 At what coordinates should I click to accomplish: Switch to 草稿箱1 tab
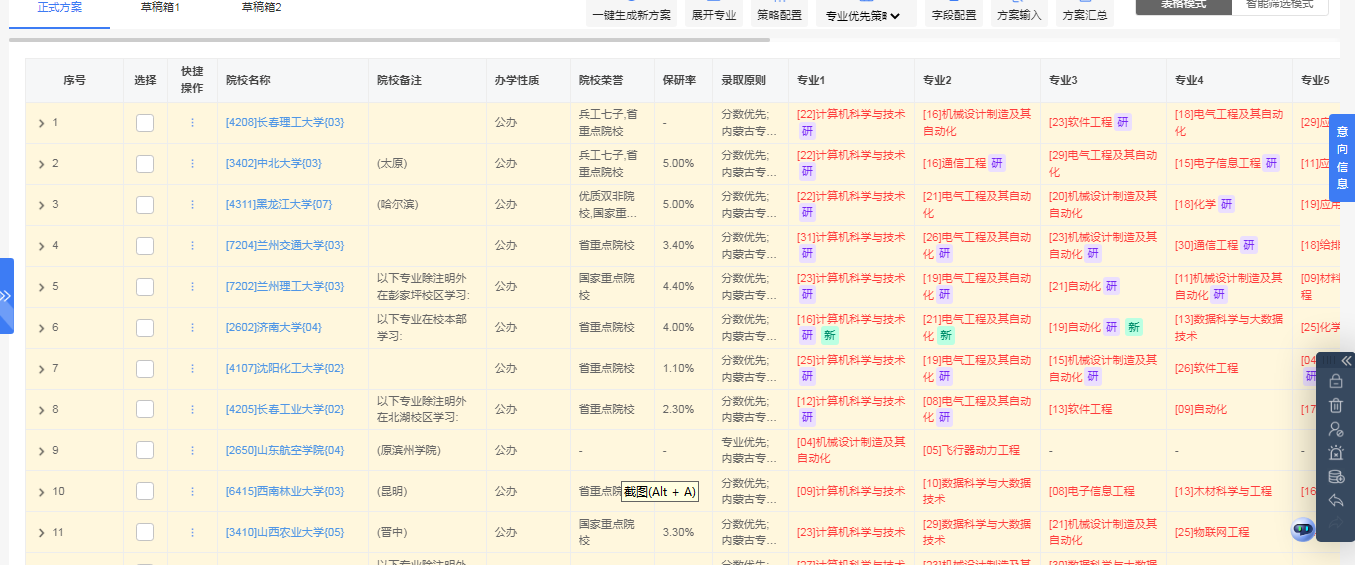(160, 8)
